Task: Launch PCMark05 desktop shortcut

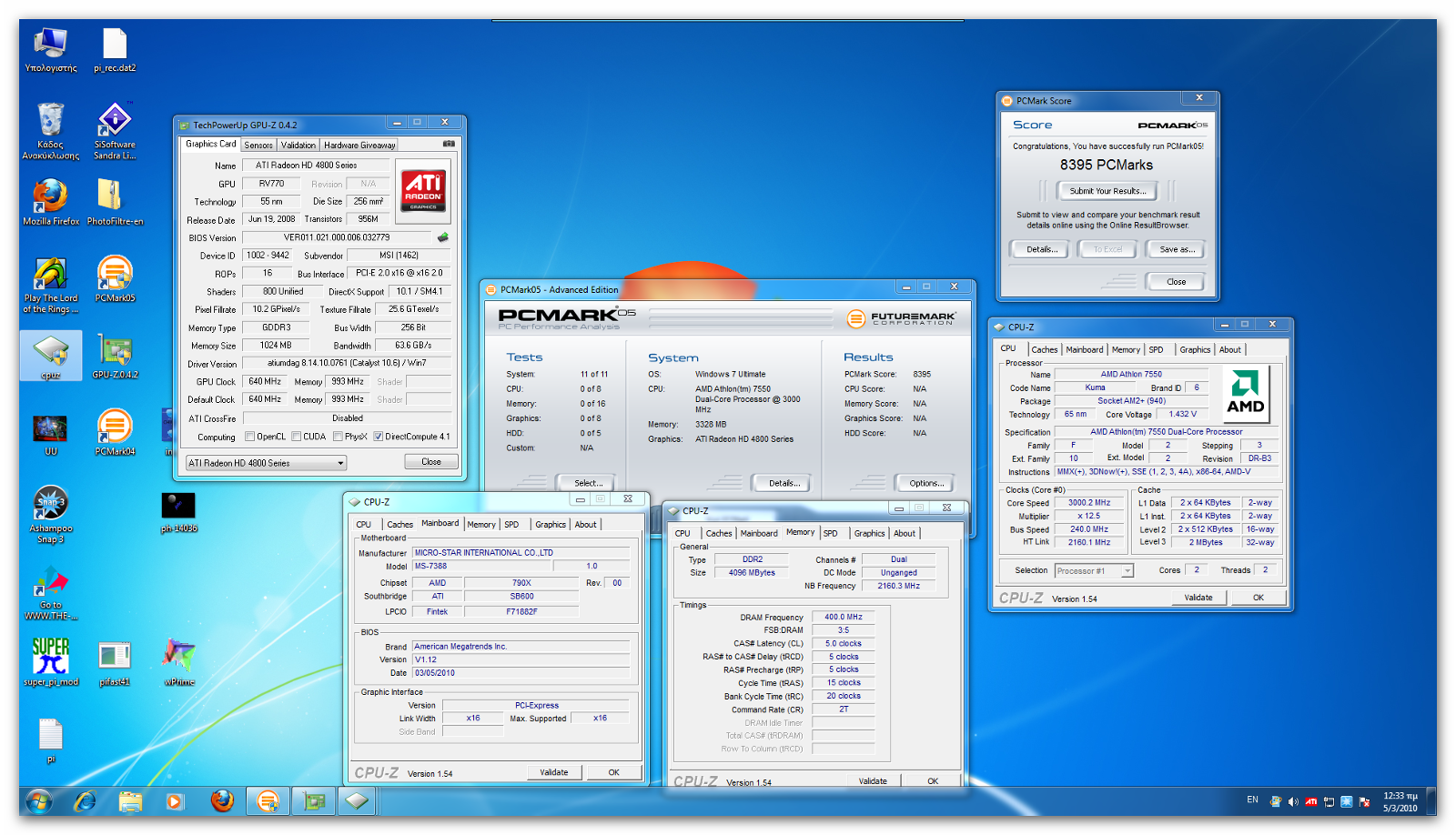Action: (115, 278)
